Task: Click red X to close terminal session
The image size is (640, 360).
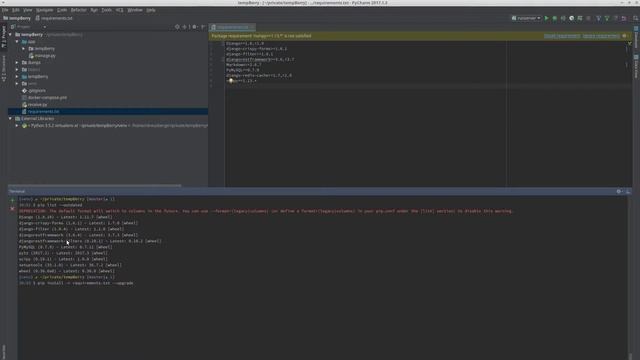Action: (12, 209)
